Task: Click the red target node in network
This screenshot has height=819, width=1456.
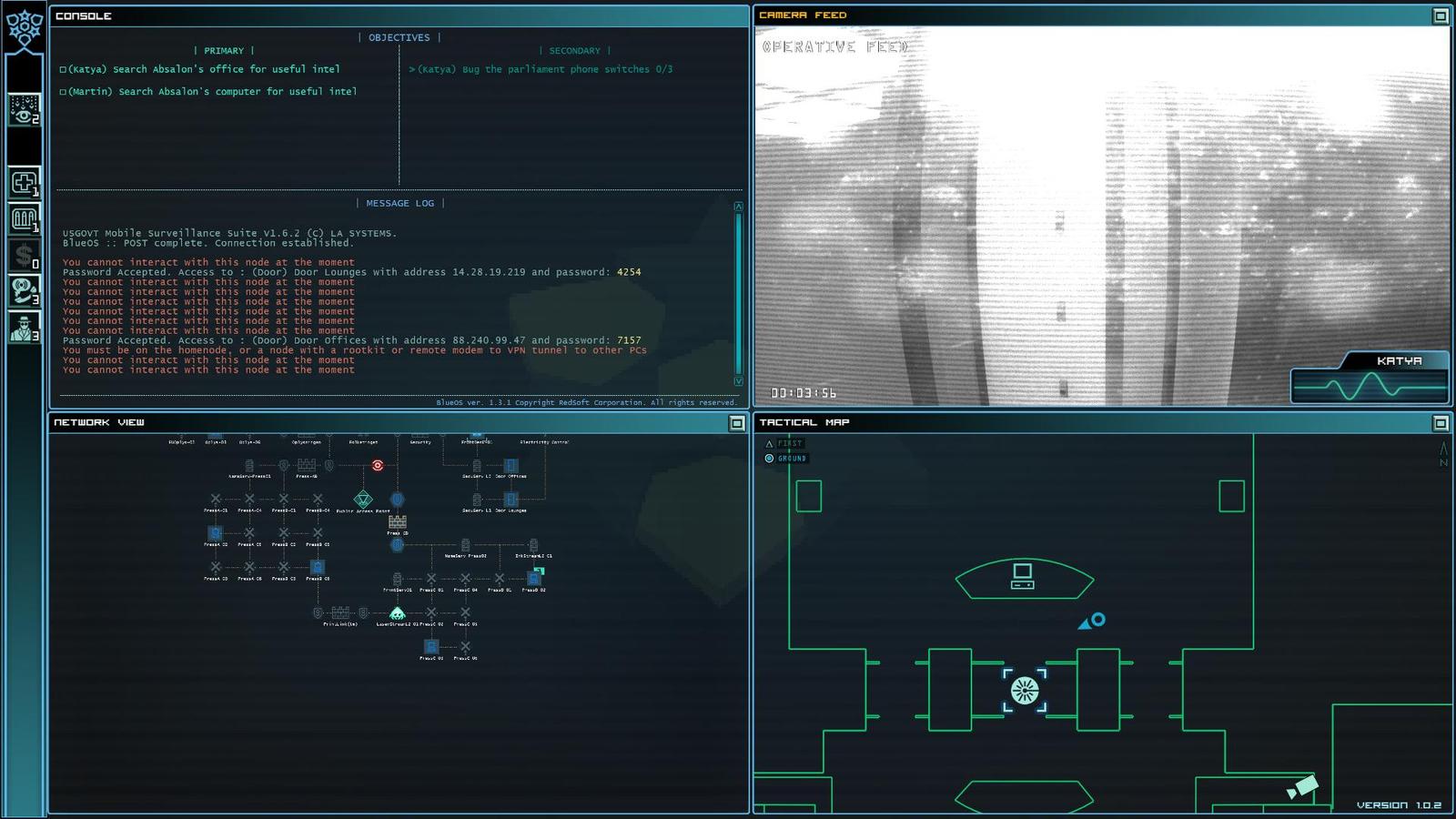Action: click(378, 465)
